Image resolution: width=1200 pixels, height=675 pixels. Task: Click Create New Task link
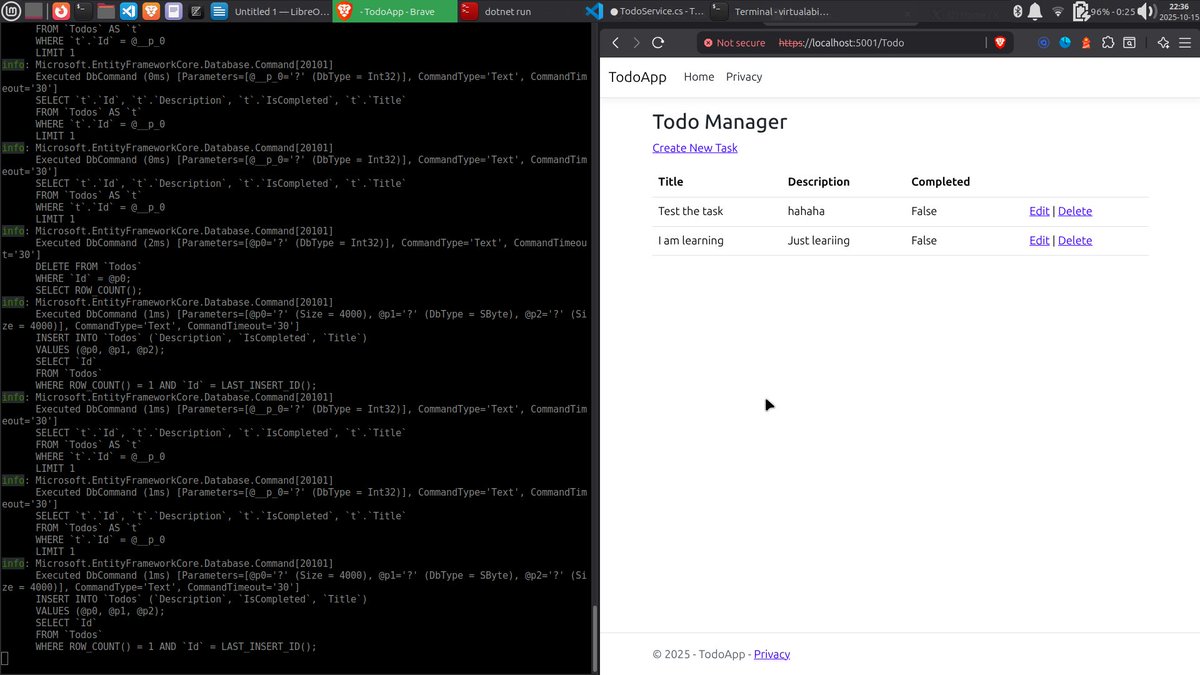pyautogui.click(x=695, y=148)
